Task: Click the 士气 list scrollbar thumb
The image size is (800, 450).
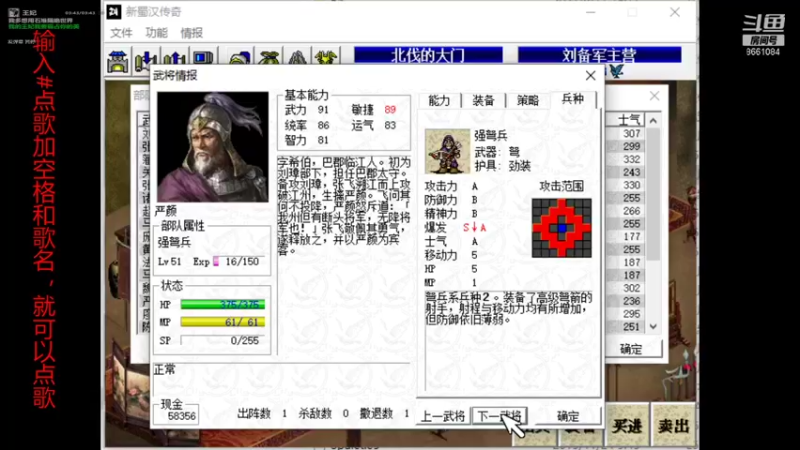Action: click(653, 194)
